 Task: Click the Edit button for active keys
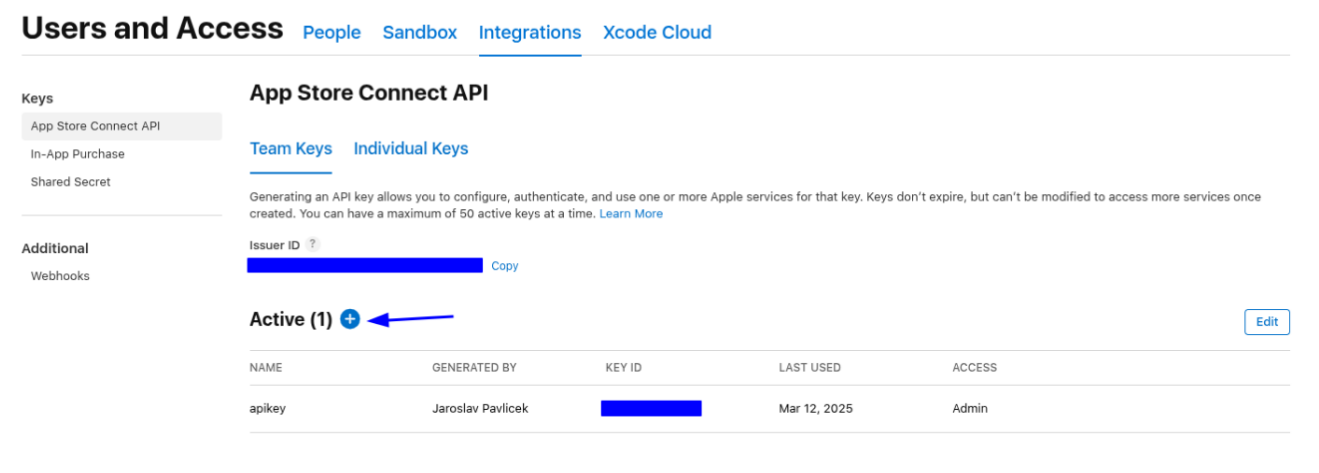point(1266,322)
